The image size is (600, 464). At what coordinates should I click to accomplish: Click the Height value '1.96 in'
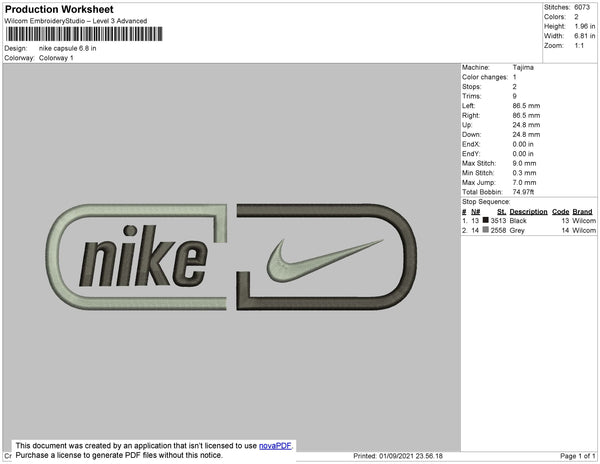[585, 26]
